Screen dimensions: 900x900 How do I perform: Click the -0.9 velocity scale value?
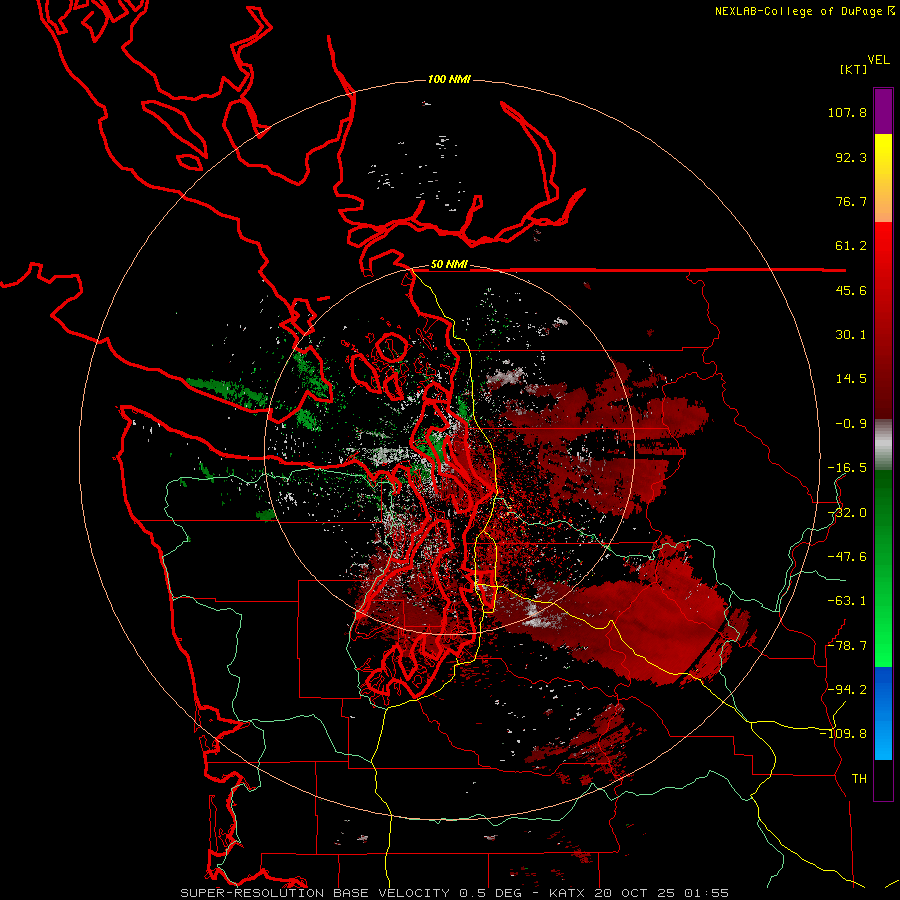click(851, 424)
